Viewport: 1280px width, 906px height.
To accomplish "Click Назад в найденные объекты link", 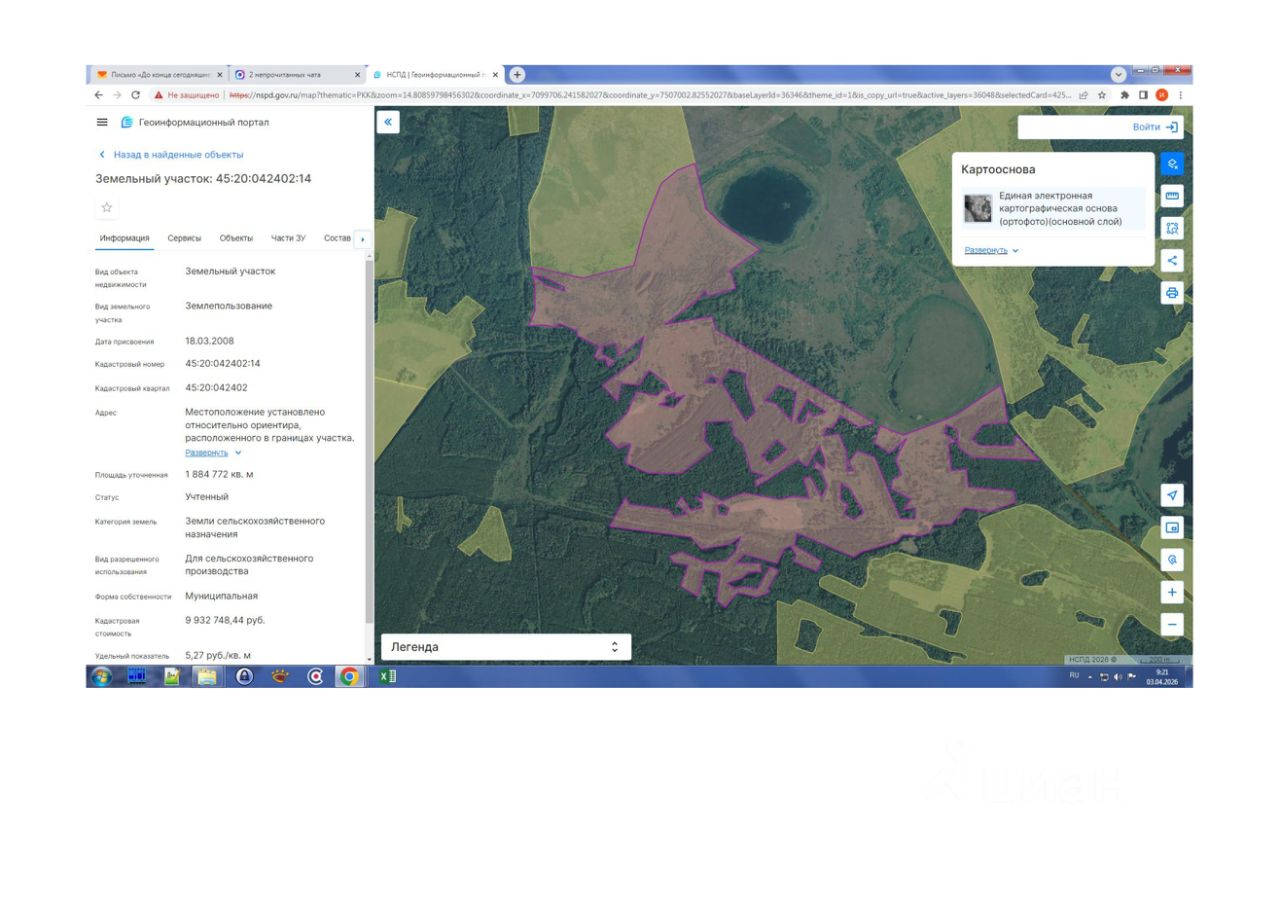I will 171,155.
